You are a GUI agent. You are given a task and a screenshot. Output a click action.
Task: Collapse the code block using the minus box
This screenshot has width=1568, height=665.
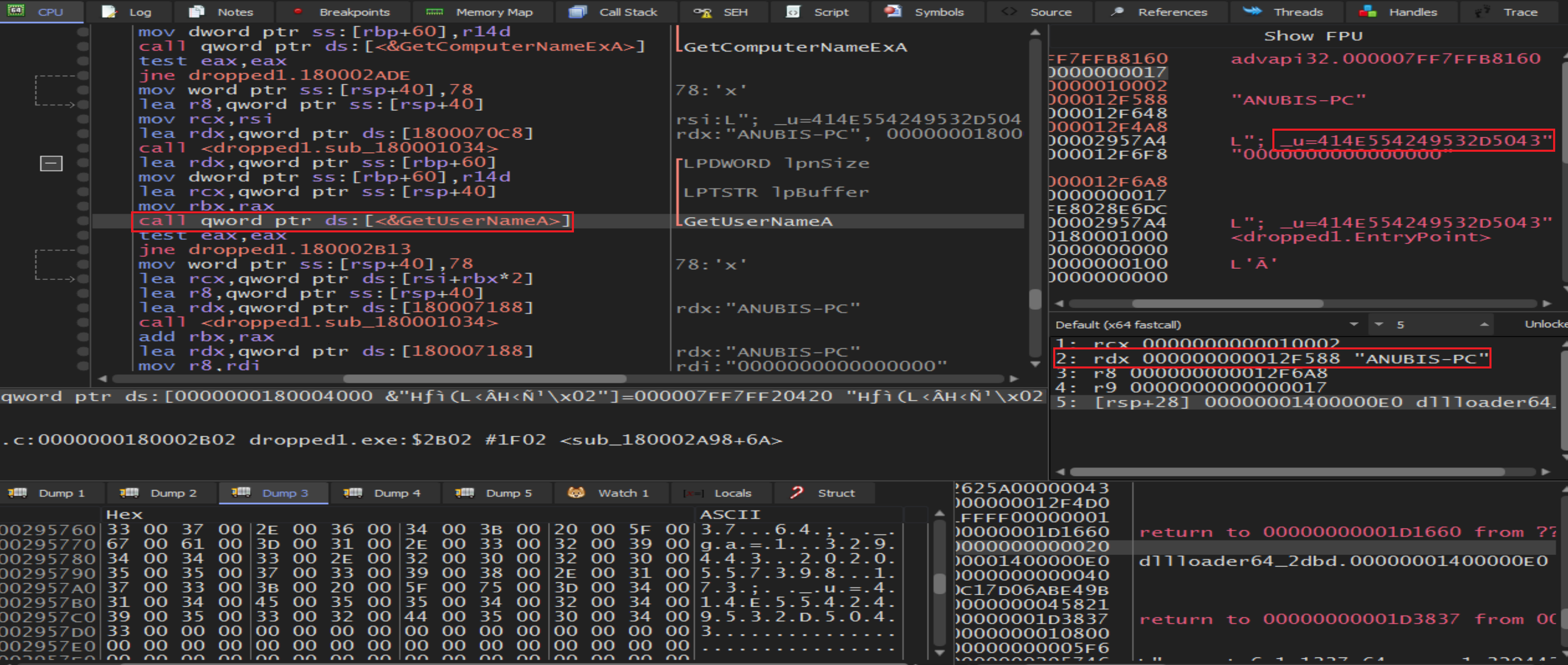51,163
